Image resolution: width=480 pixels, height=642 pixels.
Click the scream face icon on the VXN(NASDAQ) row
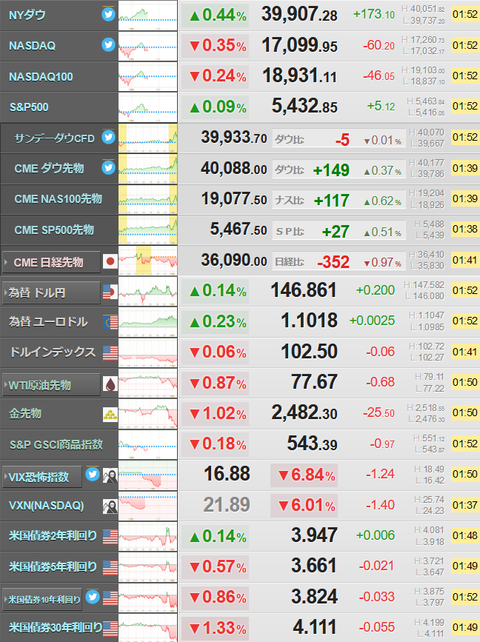point(110,506)
